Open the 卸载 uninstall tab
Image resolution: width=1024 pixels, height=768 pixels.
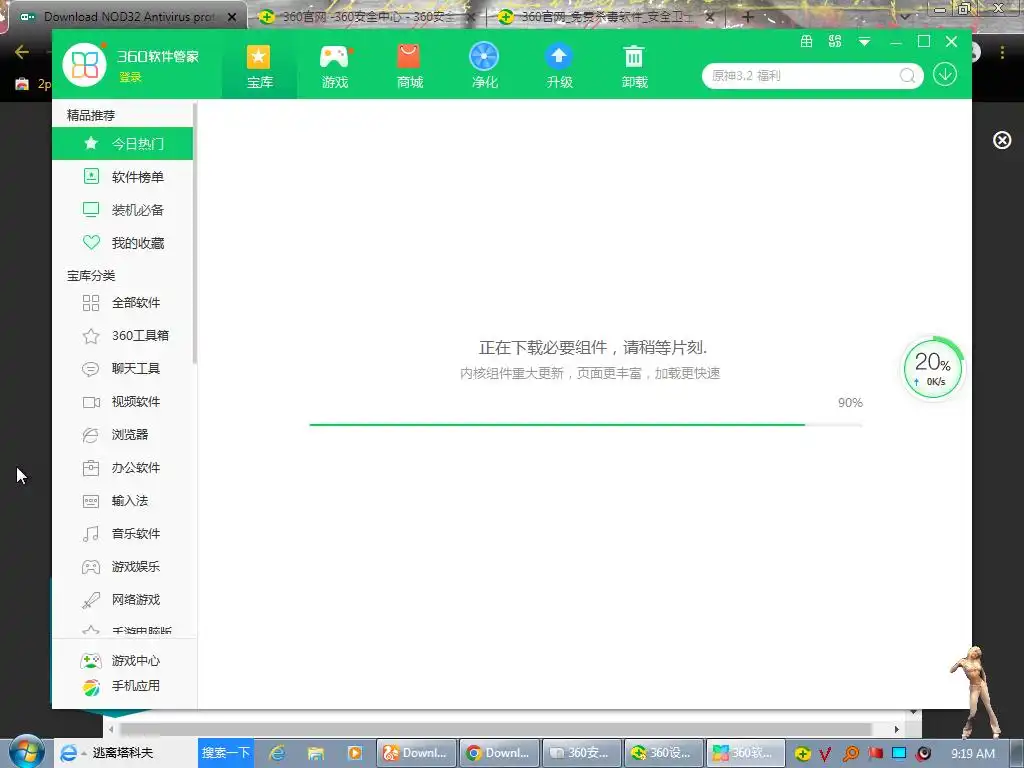click(634, 67)
